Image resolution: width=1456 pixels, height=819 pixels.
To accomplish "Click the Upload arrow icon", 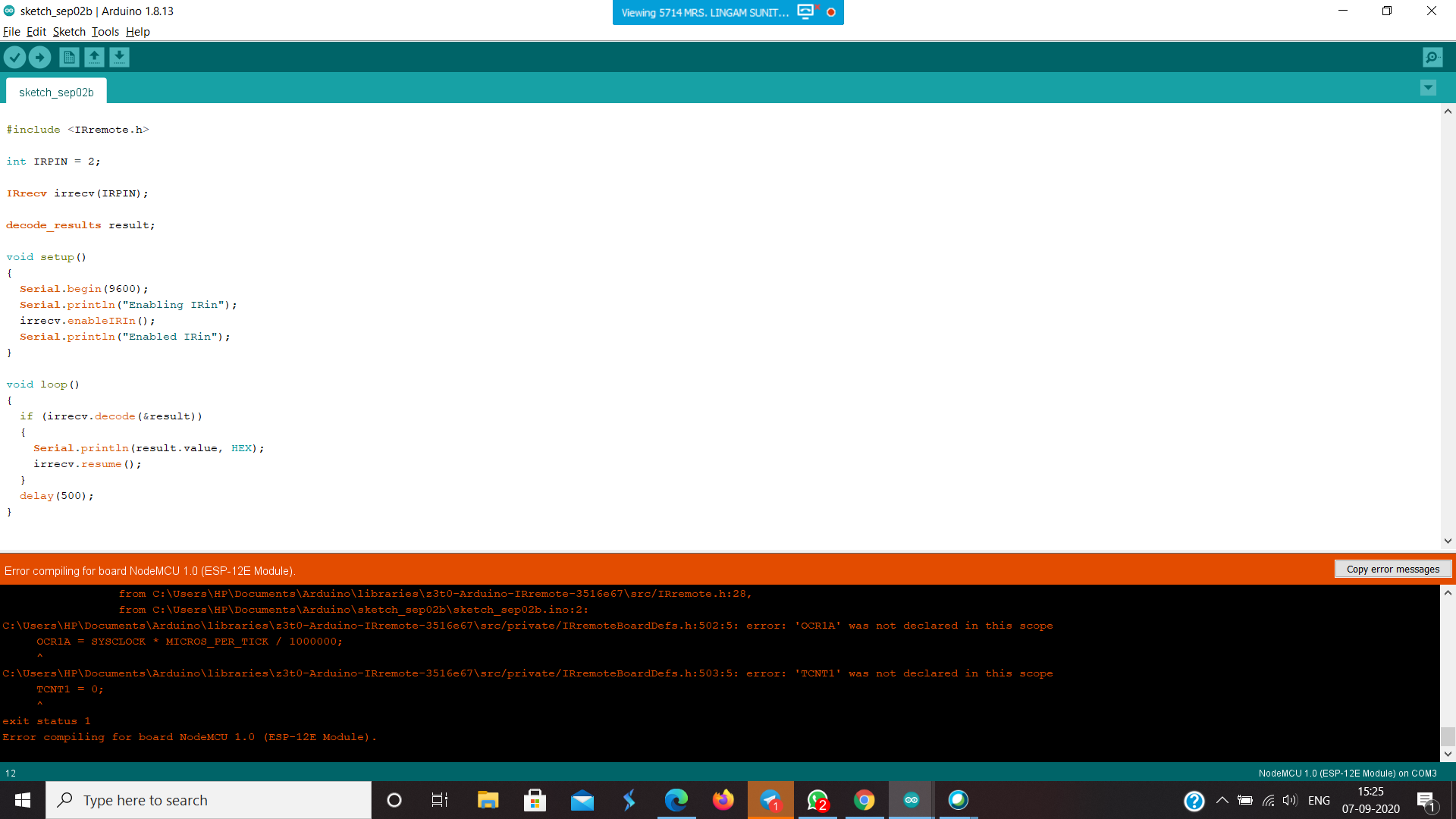I will tap(39, 57).
